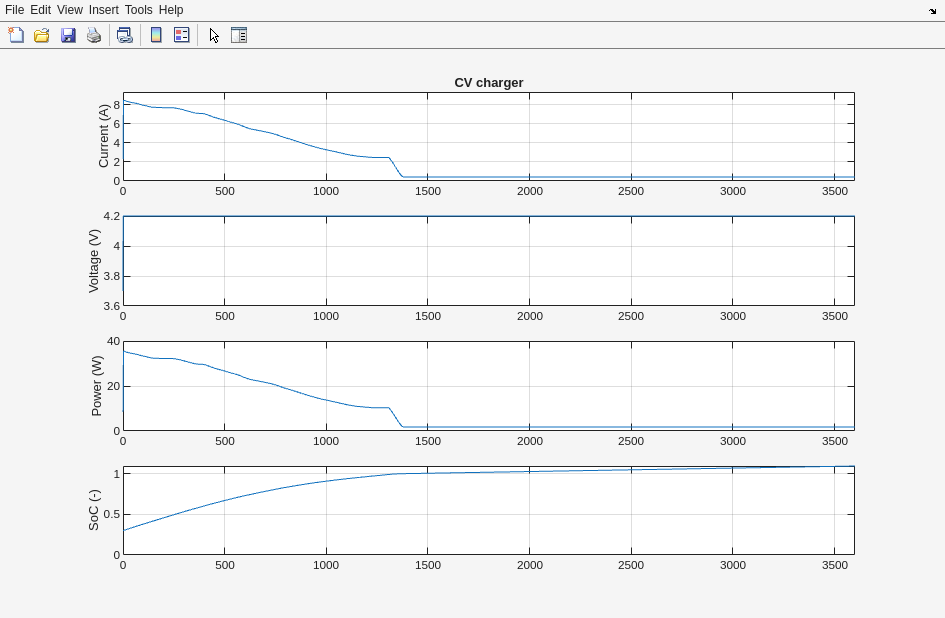The width and height of the screenshot is (945, 618).
Task: Dock the figure using the top-right arrow
Action: (932, 11)
